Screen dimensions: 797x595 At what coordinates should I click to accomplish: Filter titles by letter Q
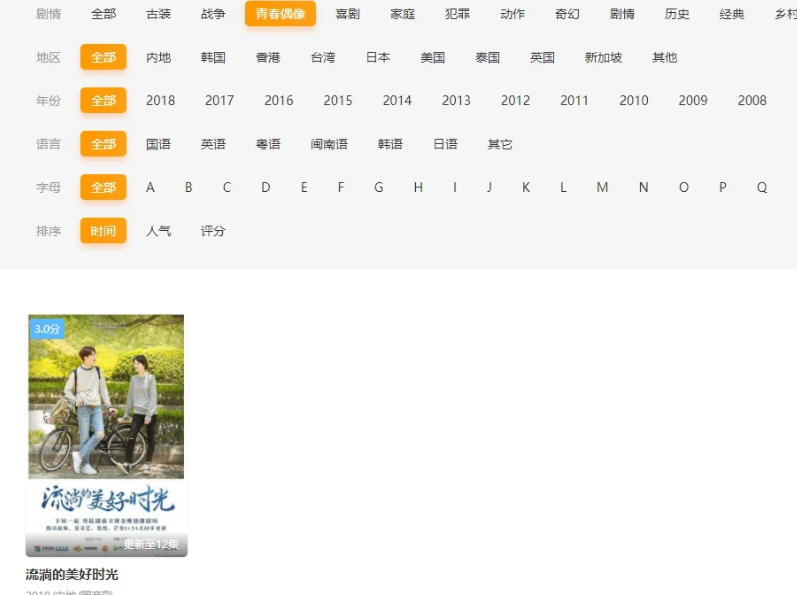tap(761, 187)
